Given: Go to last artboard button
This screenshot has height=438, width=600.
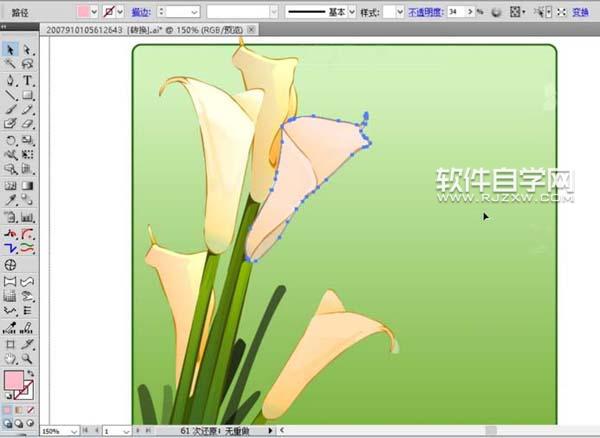Looking at the screenshot, I should (x=148, y=431).
